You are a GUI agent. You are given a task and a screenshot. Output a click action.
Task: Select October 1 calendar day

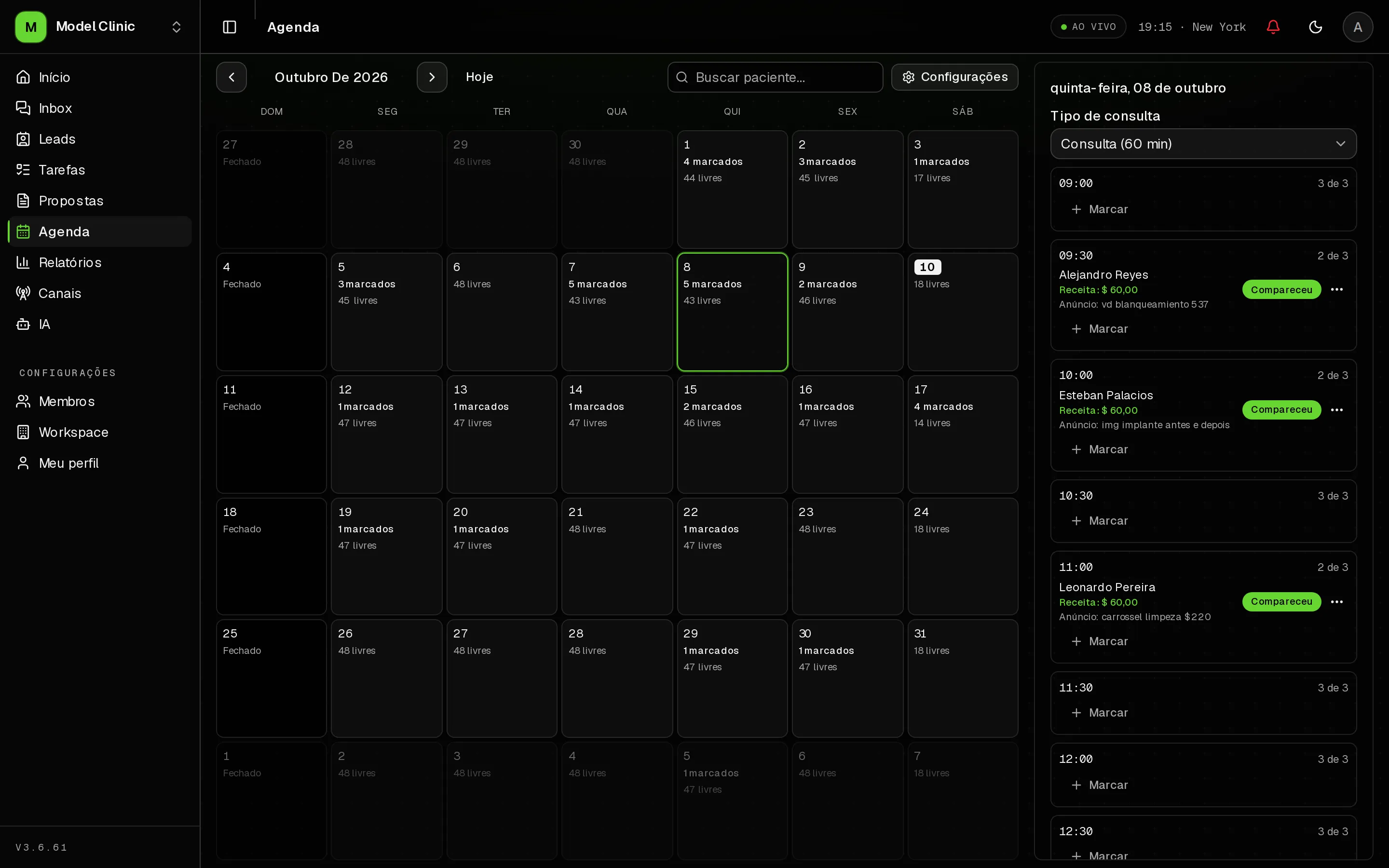pyautogui.click(x=733, y=190)
